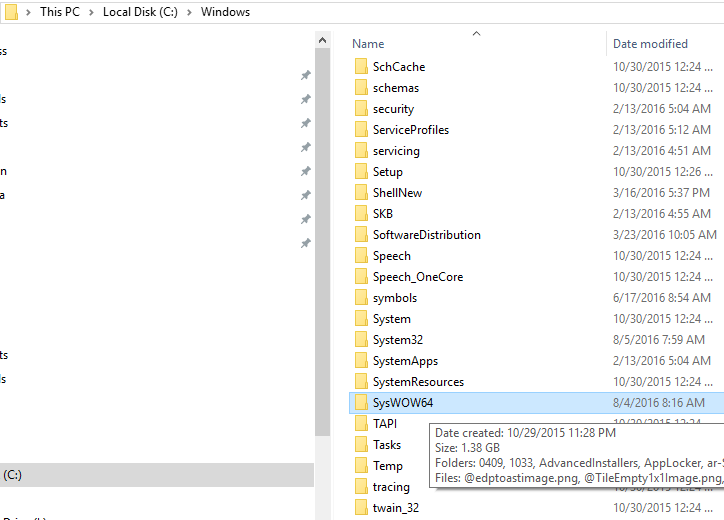Click the symbols folder icon
Viewport: 724px width, 520px height.
tap(362, 297)
